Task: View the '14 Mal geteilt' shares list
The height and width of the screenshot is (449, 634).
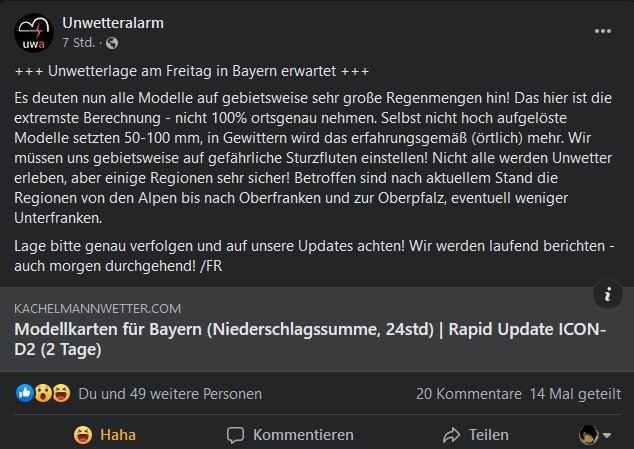Action: click(x=576, y=393)
